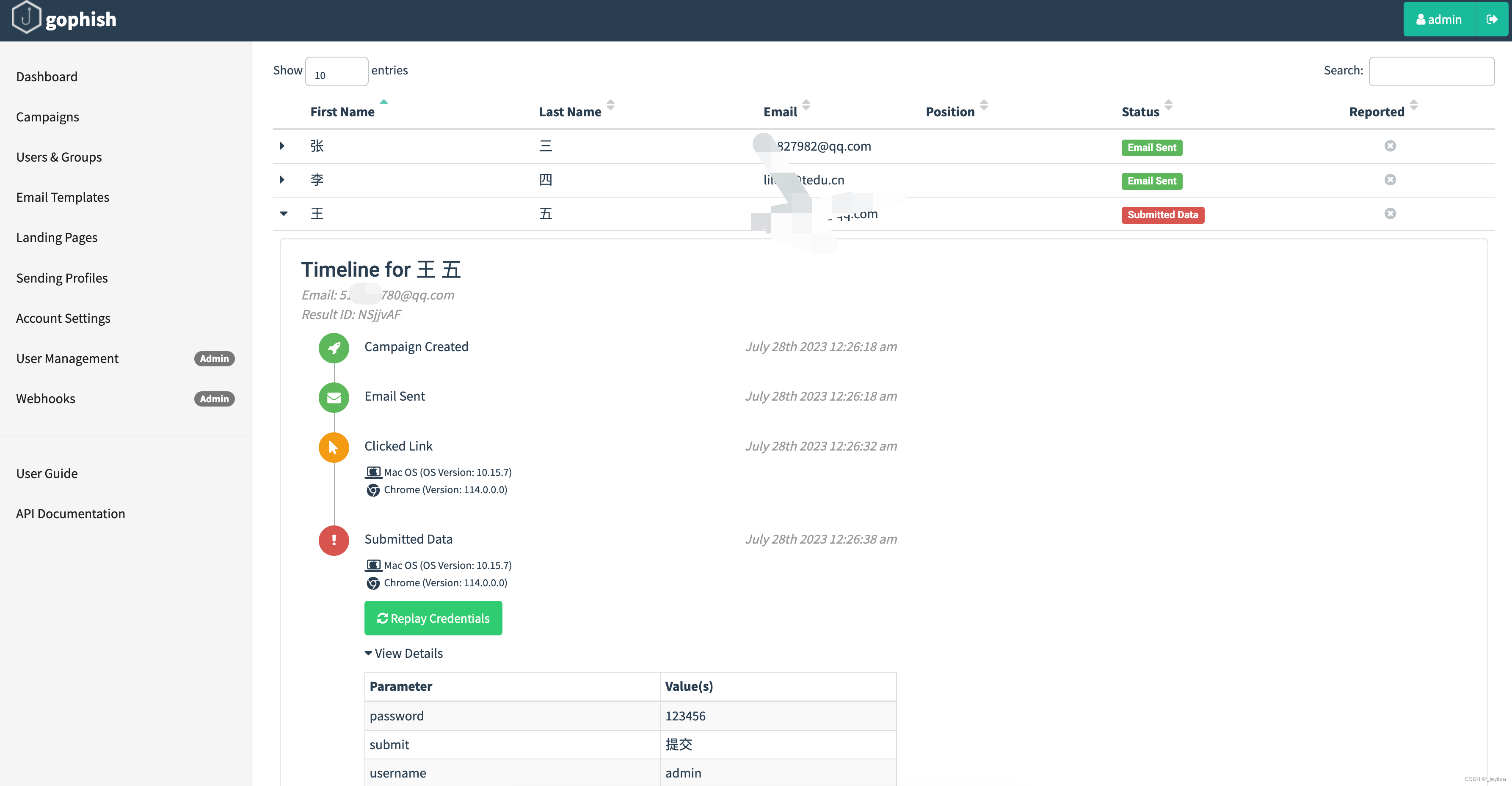Click the Replay Credentials button

tap(433, 618)
